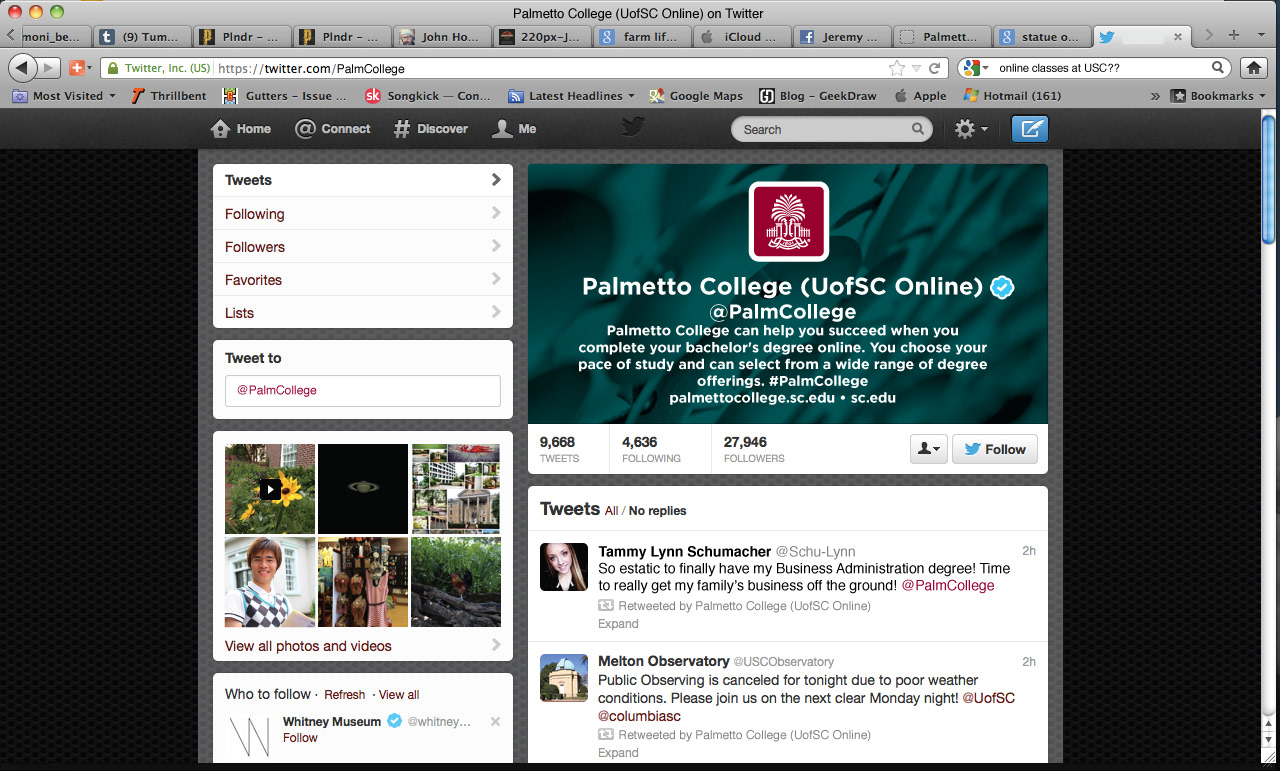1280x771 pixels.
Task: Open Melton Observatory's name link
Action: 664,661
